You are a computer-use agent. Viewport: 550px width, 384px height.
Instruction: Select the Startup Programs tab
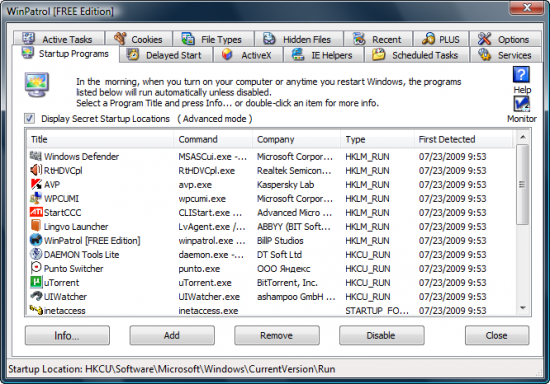66,54
